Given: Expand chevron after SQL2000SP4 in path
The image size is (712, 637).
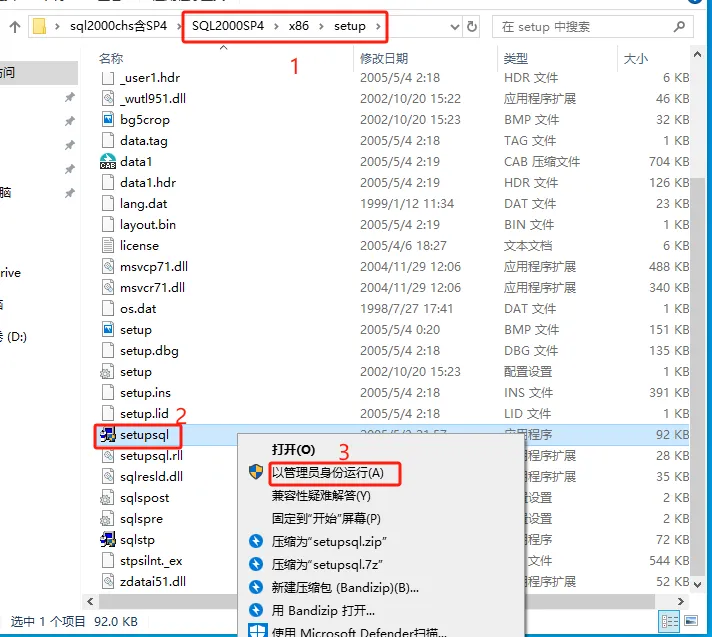Looking at the screenshot, I should (x=276, y=26).
